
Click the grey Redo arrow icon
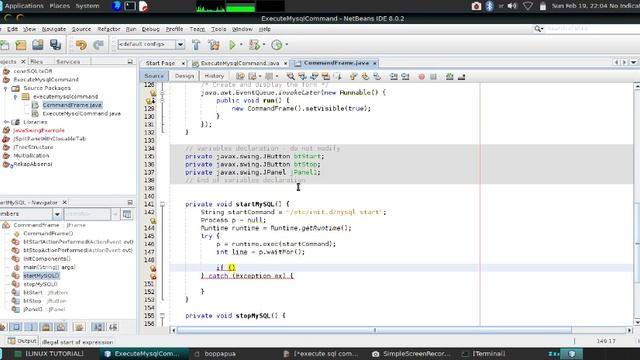point(98,45)
